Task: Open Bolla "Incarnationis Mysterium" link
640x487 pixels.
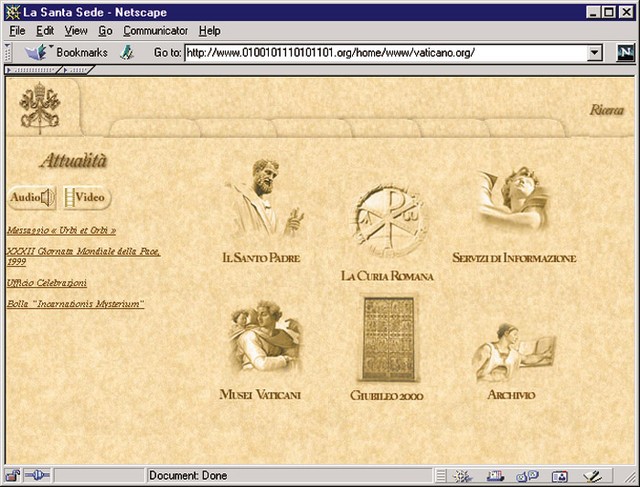Action: [76, 304]
